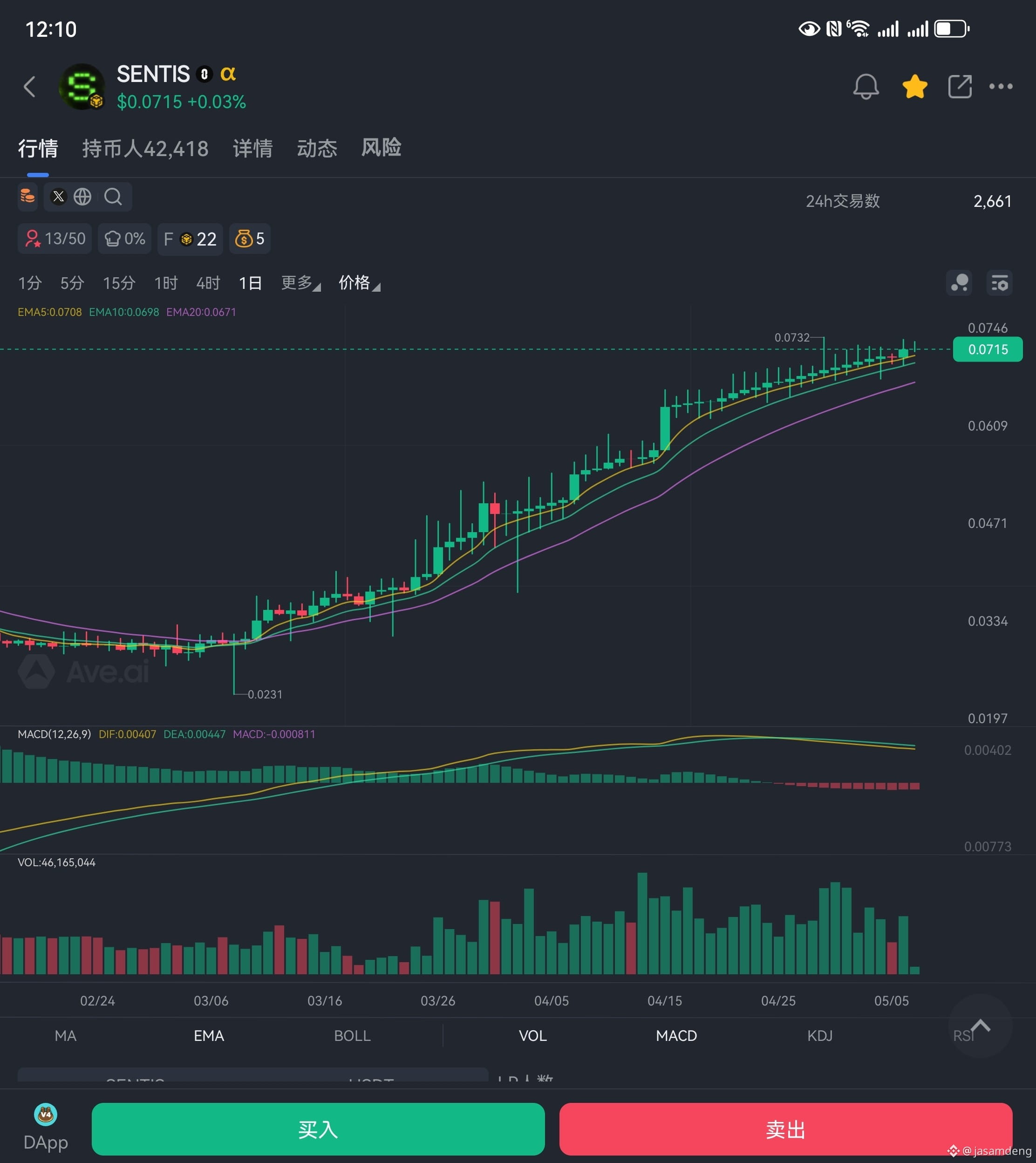1036x1163 pixels.
Task: Tap the 24h交易数 label
Action: [843, 201]
